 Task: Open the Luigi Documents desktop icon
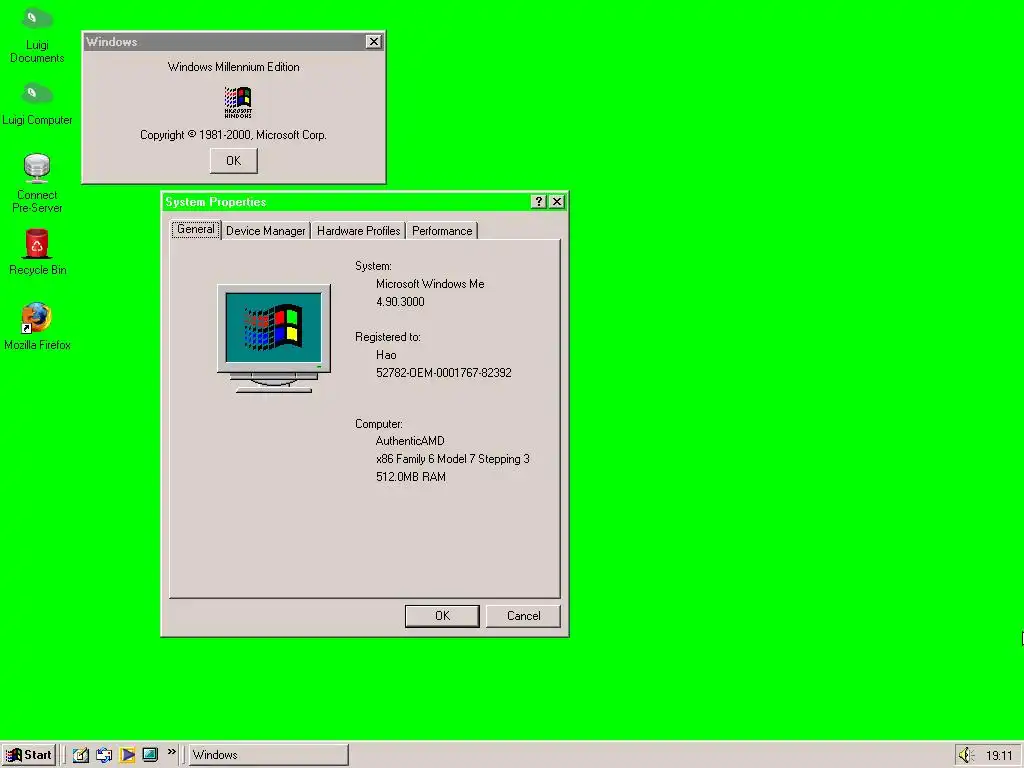37,35
